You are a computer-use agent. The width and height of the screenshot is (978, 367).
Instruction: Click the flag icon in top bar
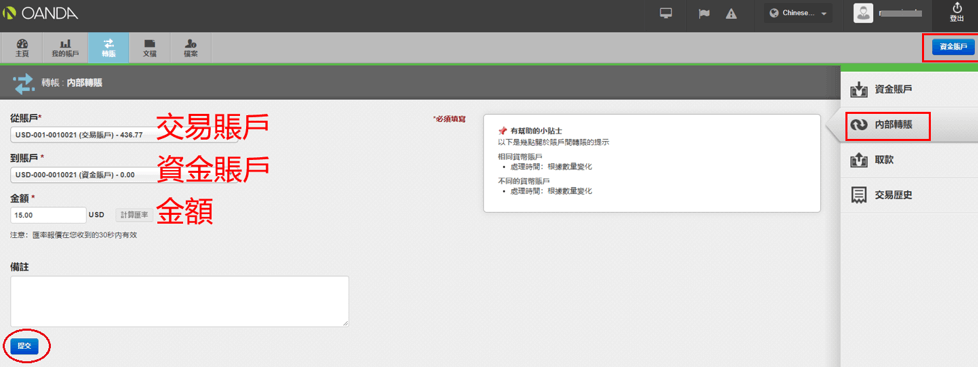pos(704,14)
